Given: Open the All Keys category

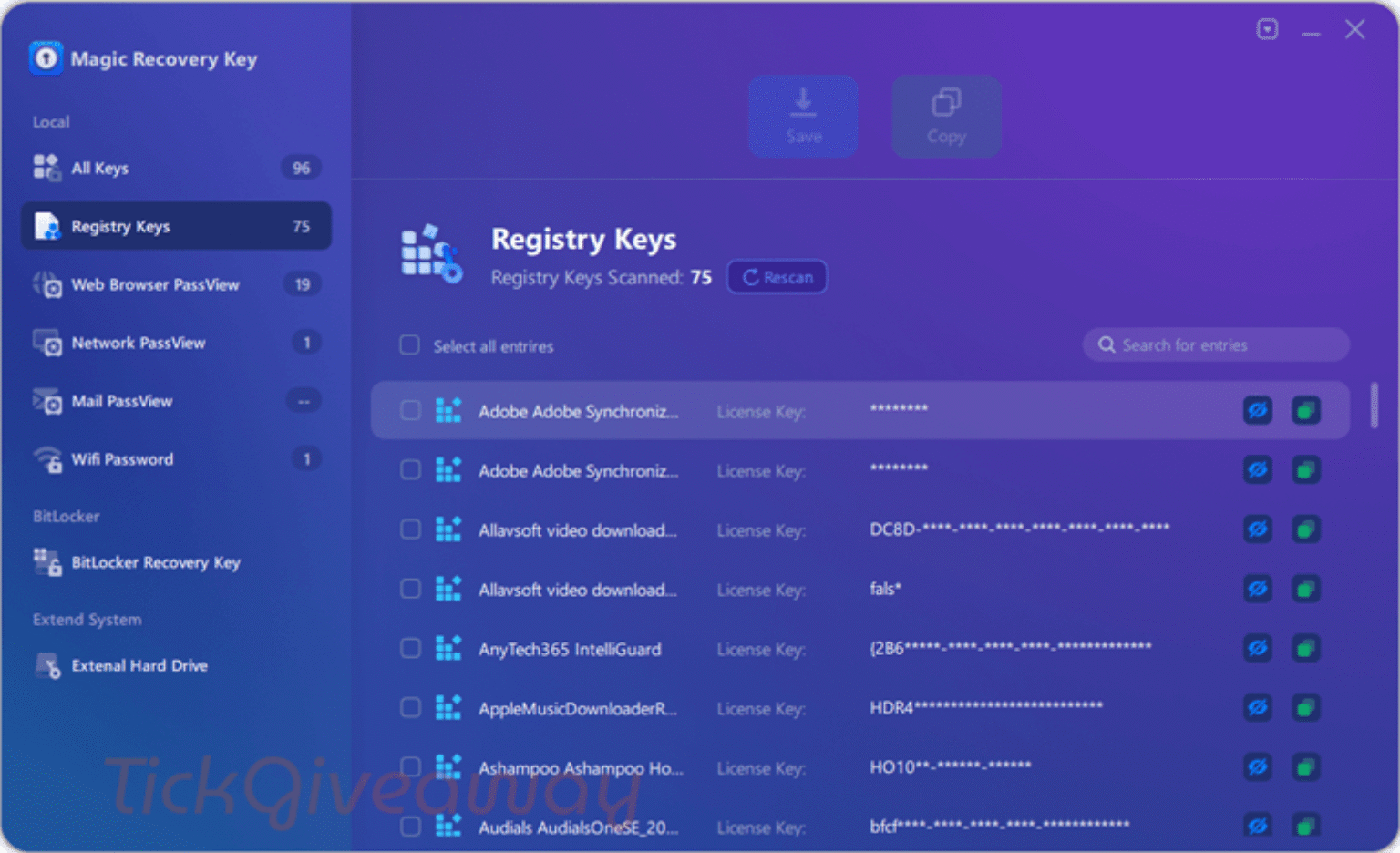Looking at the screenshot, I should pos(176,168).
